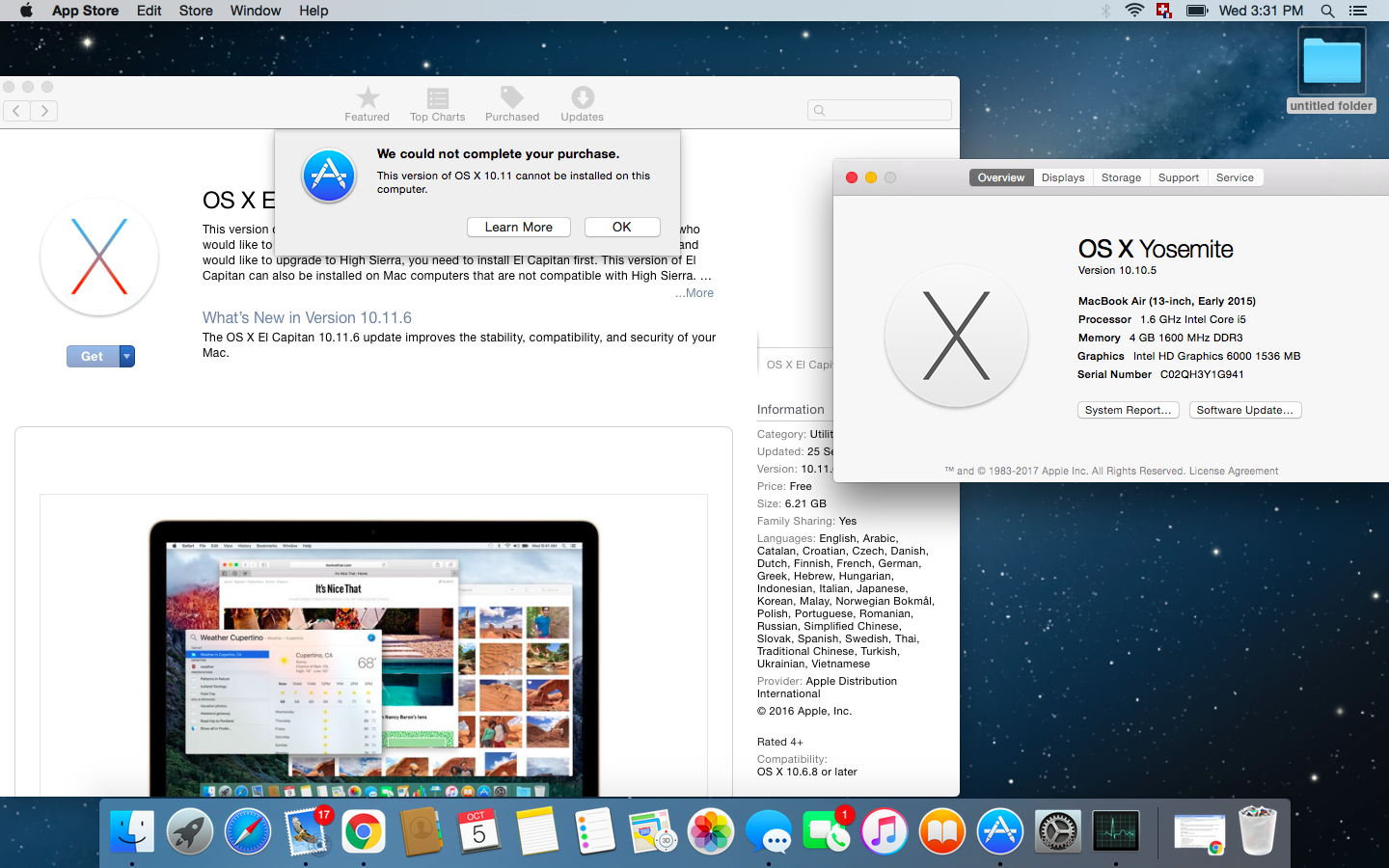Open Photos app in the Dock
This screenshot has height=868, width=1389.
711,831
